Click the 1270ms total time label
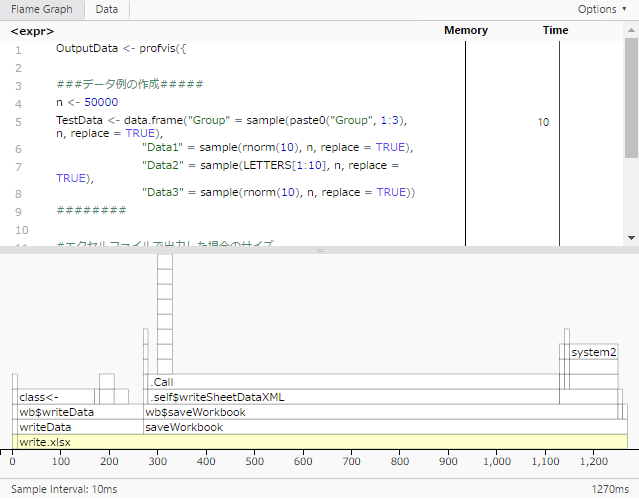The height and width of the screenshot is (500, 639). tap(610, 489)
